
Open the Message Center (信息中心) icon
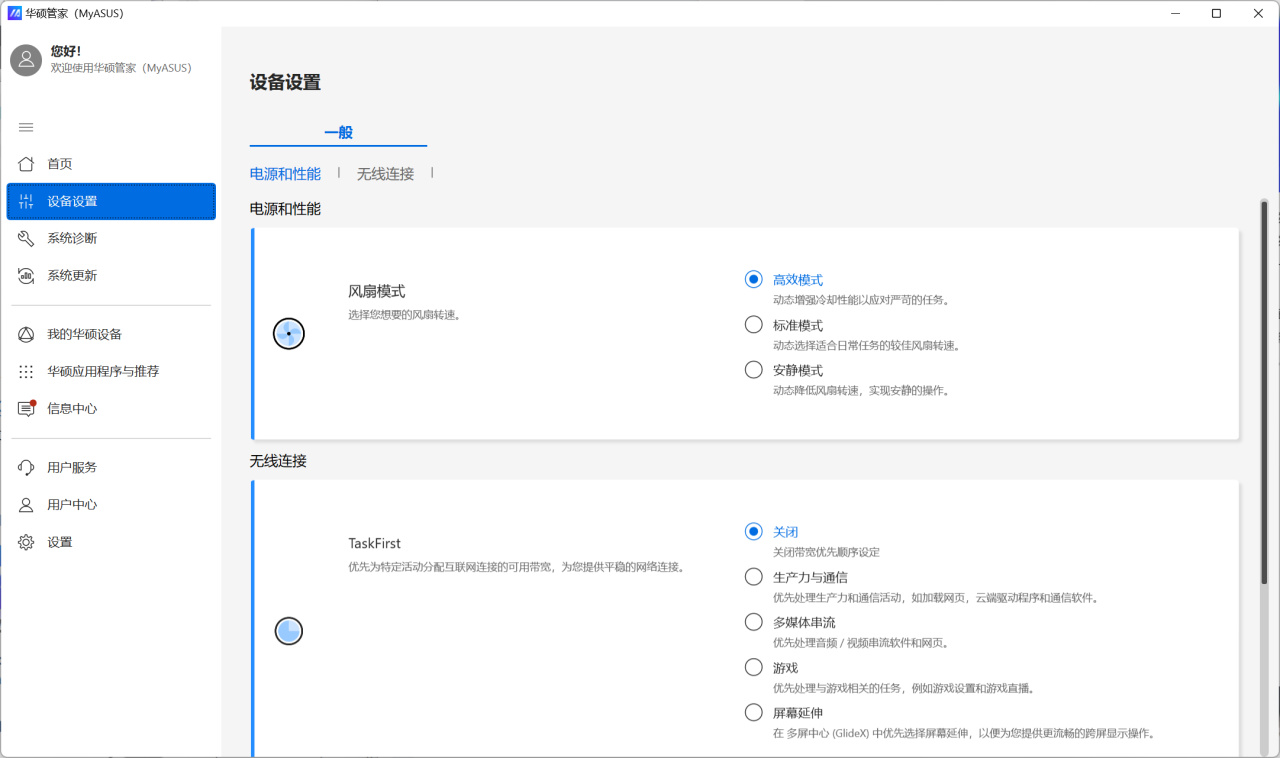[26, 409]
